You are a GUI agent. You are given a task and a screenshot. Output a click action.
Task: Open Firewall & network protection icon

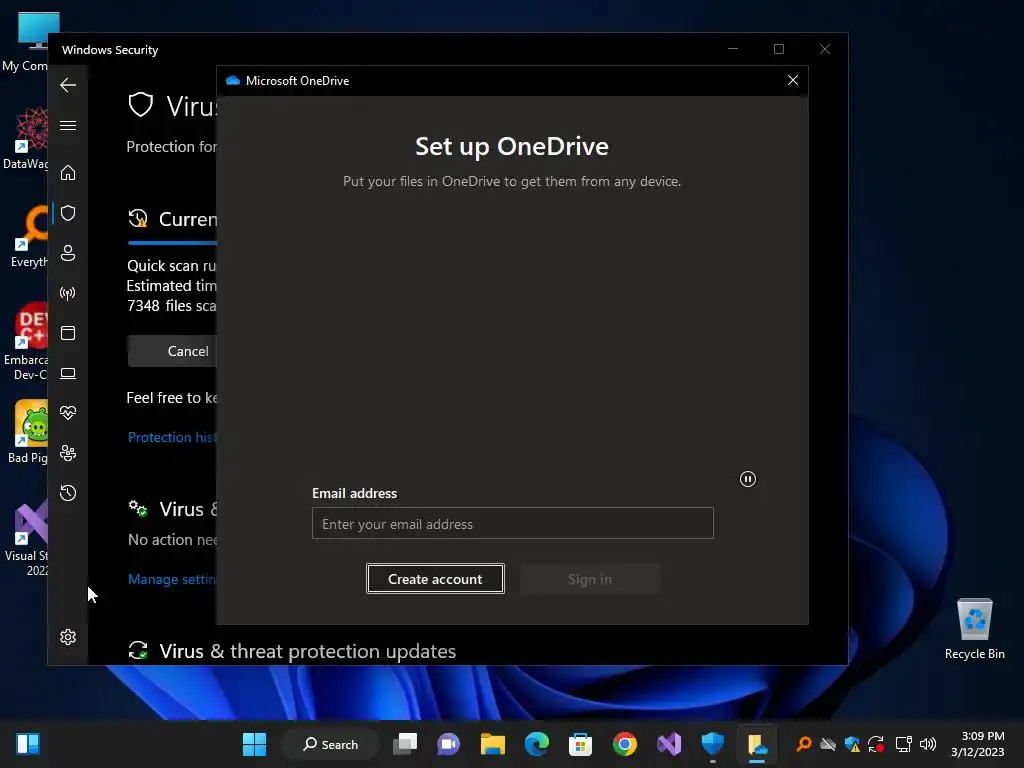click(x=68, y=293)
